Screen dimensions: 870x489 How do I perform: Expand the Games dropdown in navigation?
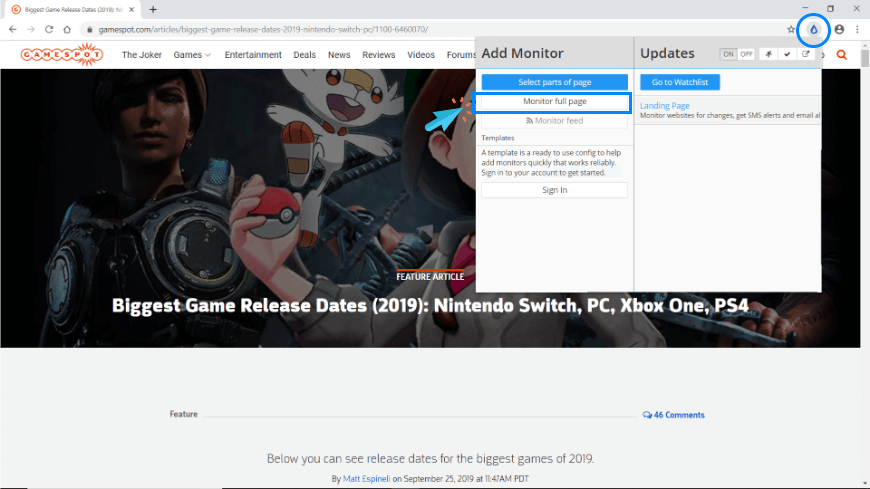pyautogui.click(x=192, y=55)
